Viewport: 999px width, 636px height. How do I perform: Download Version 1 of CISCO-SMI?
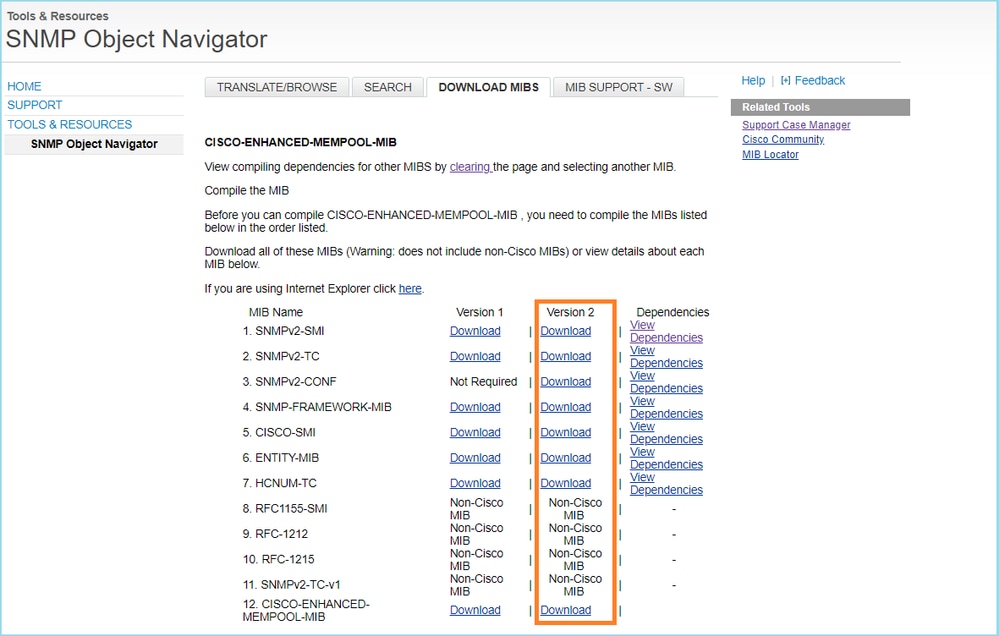click(x=475, y=433)
